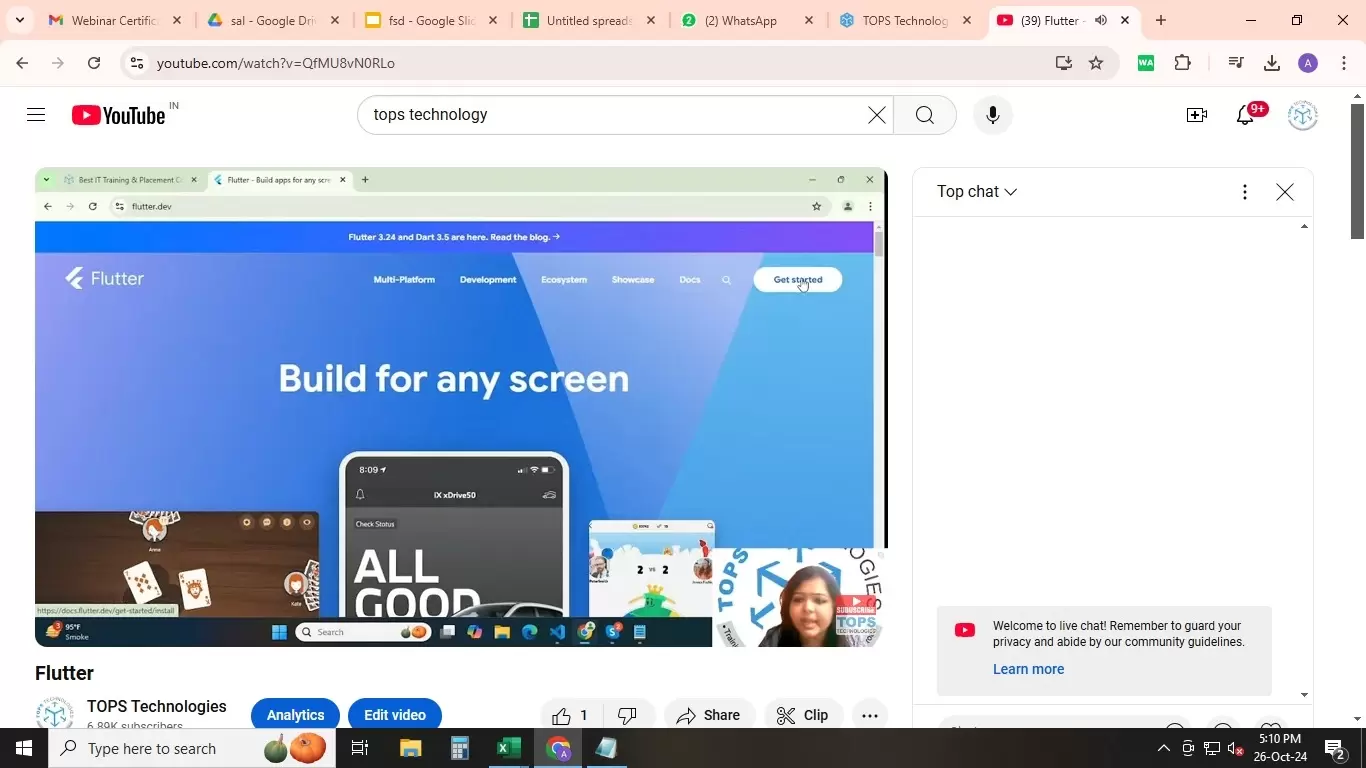Image resolution: width=1366 pixels, height=768 pixels.
Task: Open more actions menu beside Clip
Action: 870,715
